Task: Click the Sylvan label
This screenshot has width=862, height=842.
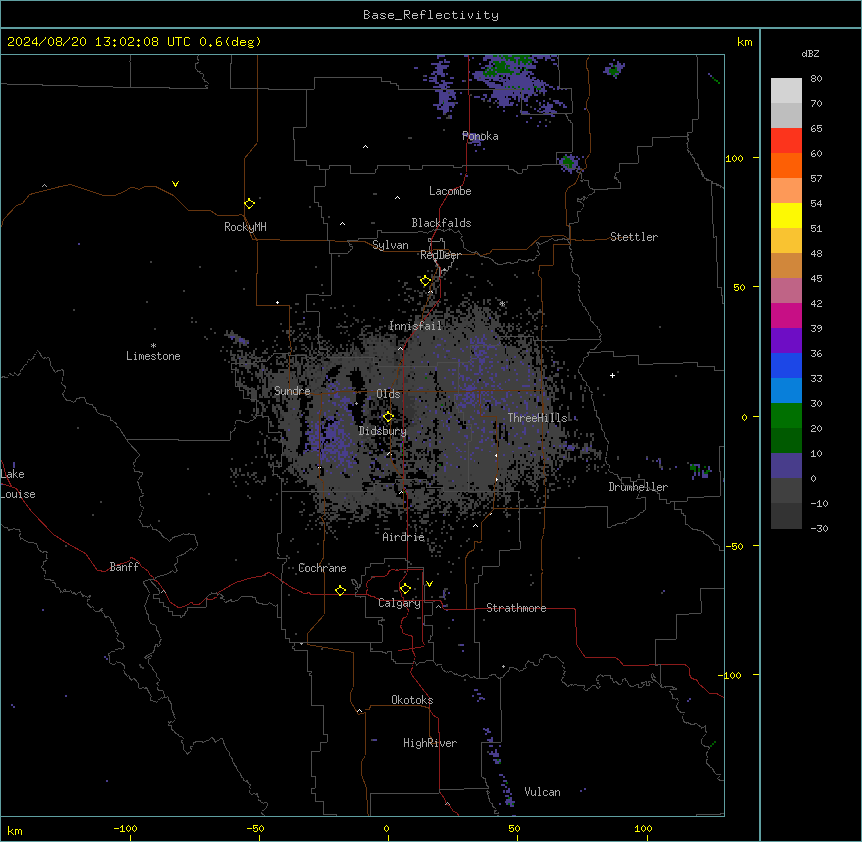Action: [x=390, y=245]
